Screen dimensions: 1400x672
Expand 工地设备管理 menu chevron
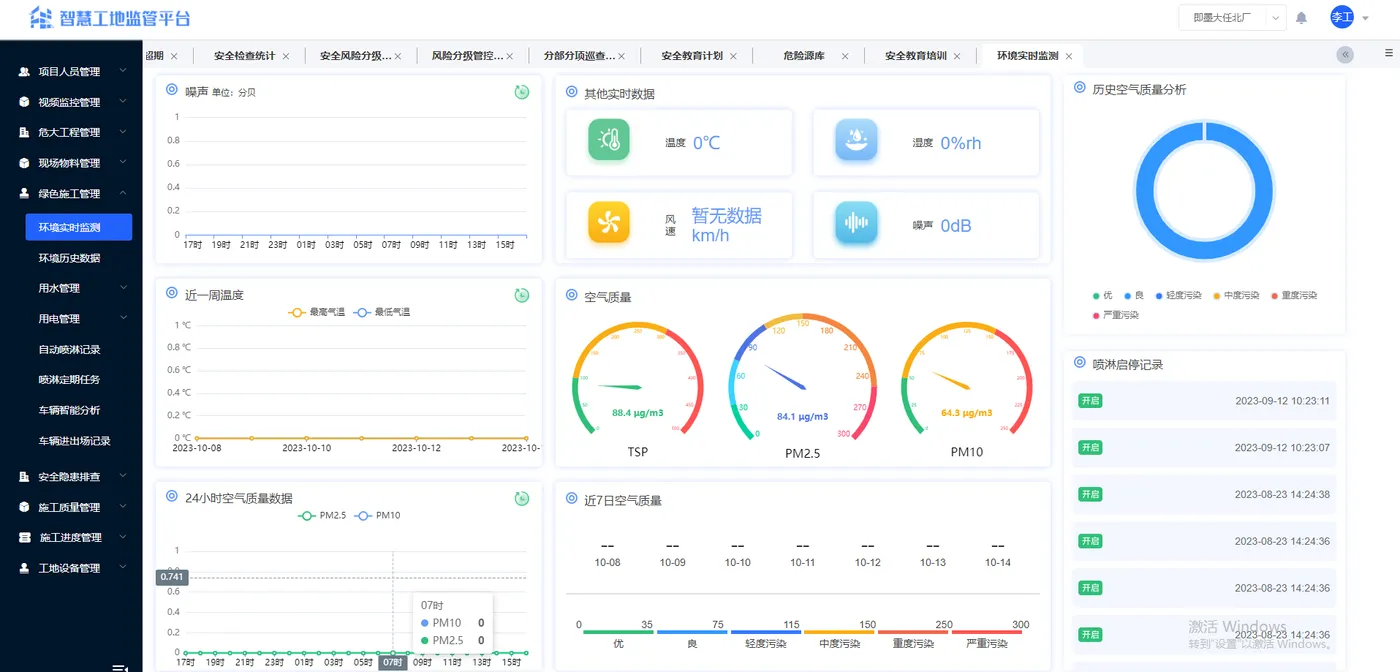point(122,567)
